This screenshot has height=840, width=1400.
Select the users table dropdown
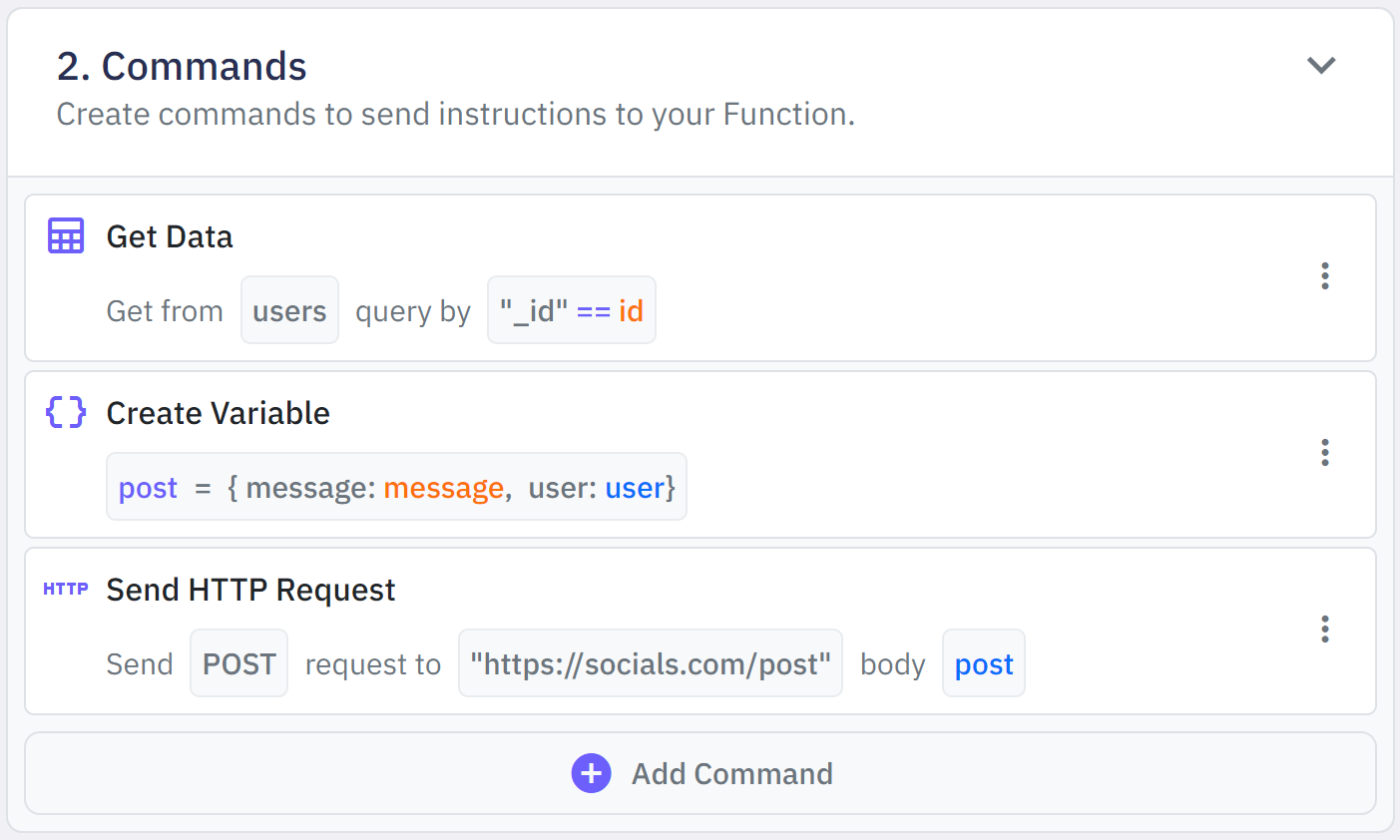tap(289, 310)
